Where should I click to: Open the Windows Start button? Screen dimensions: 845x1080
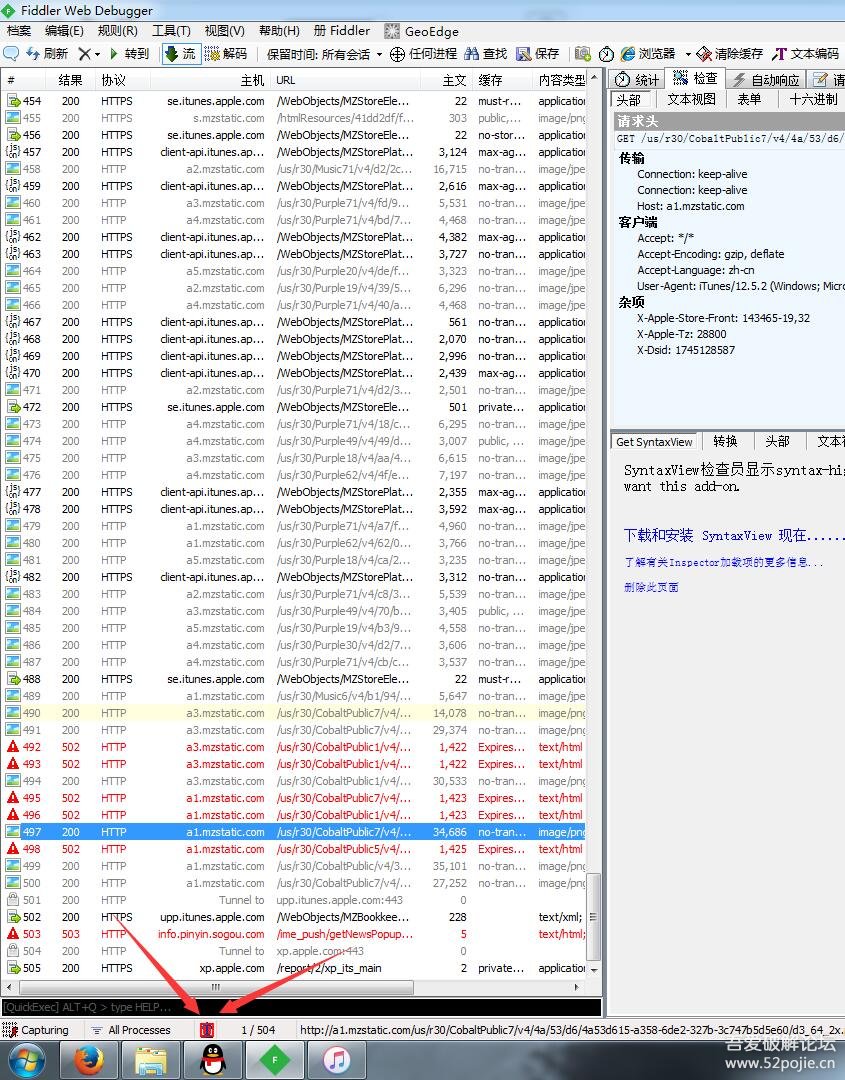click(26, 1059)
